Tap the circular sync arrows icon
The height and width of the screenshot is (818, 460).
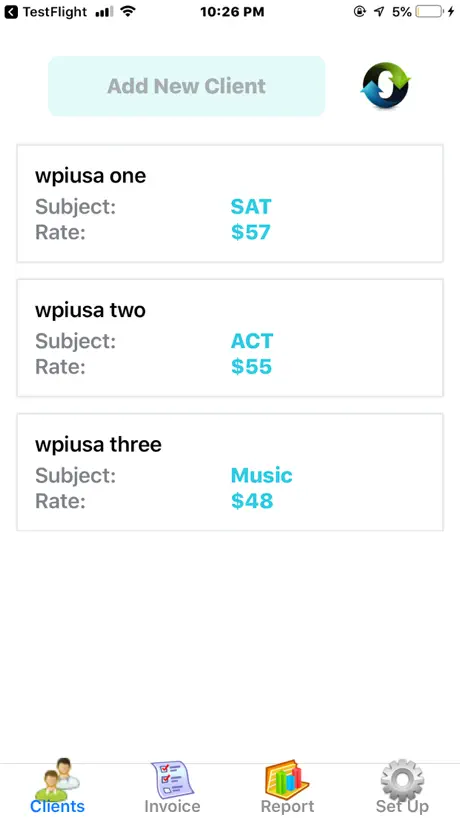tap(385, 86)
